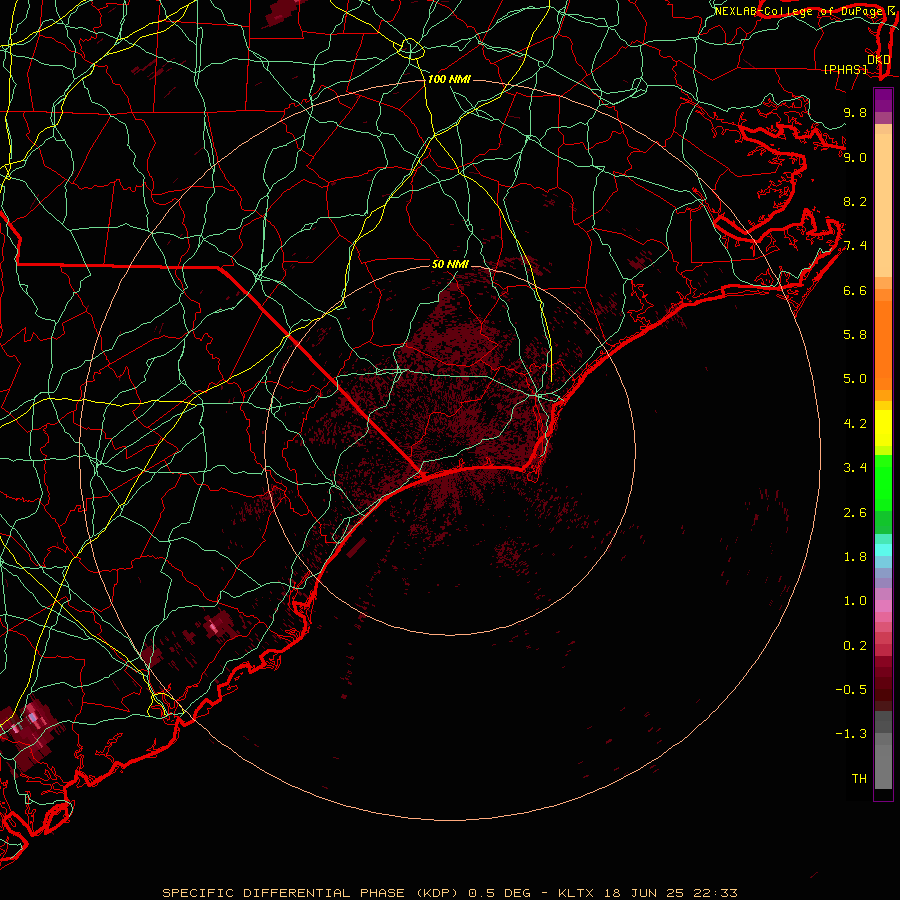The width and height of the screenshot is (900, 900).
Task: Click the [PHAS] legend unit label
Action: click(845, 69)
